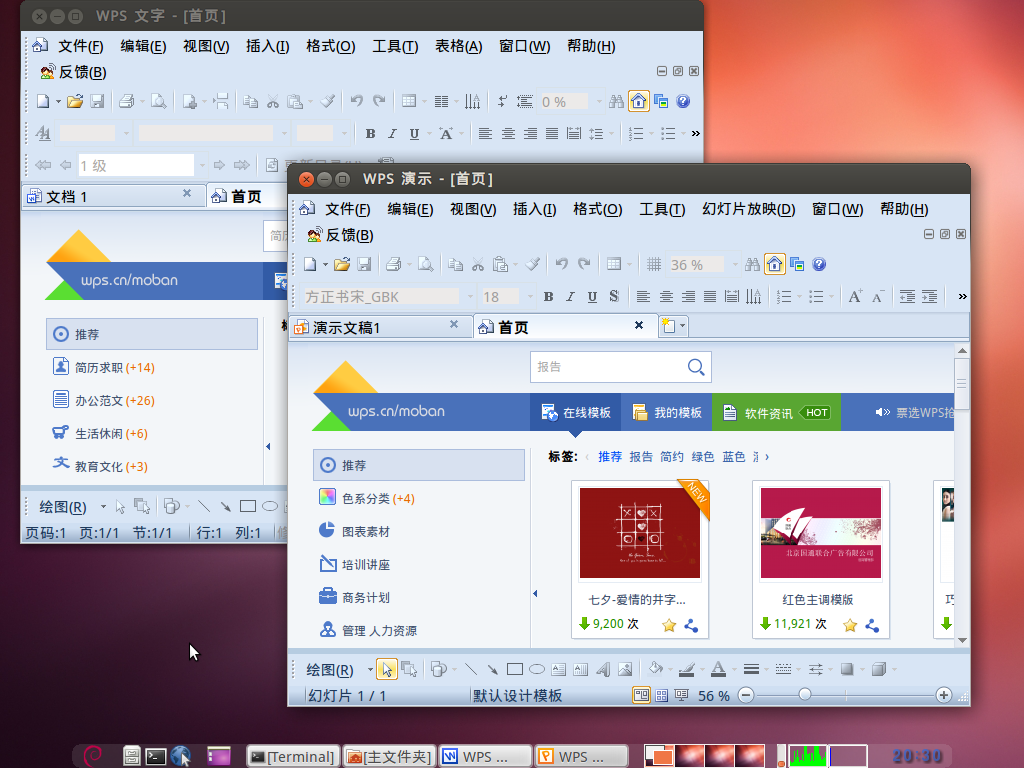Open 红色主调模版 template thumbnail
This screenshot has width=1024, height=768.
pyautogui.click(x=820, y=533)
